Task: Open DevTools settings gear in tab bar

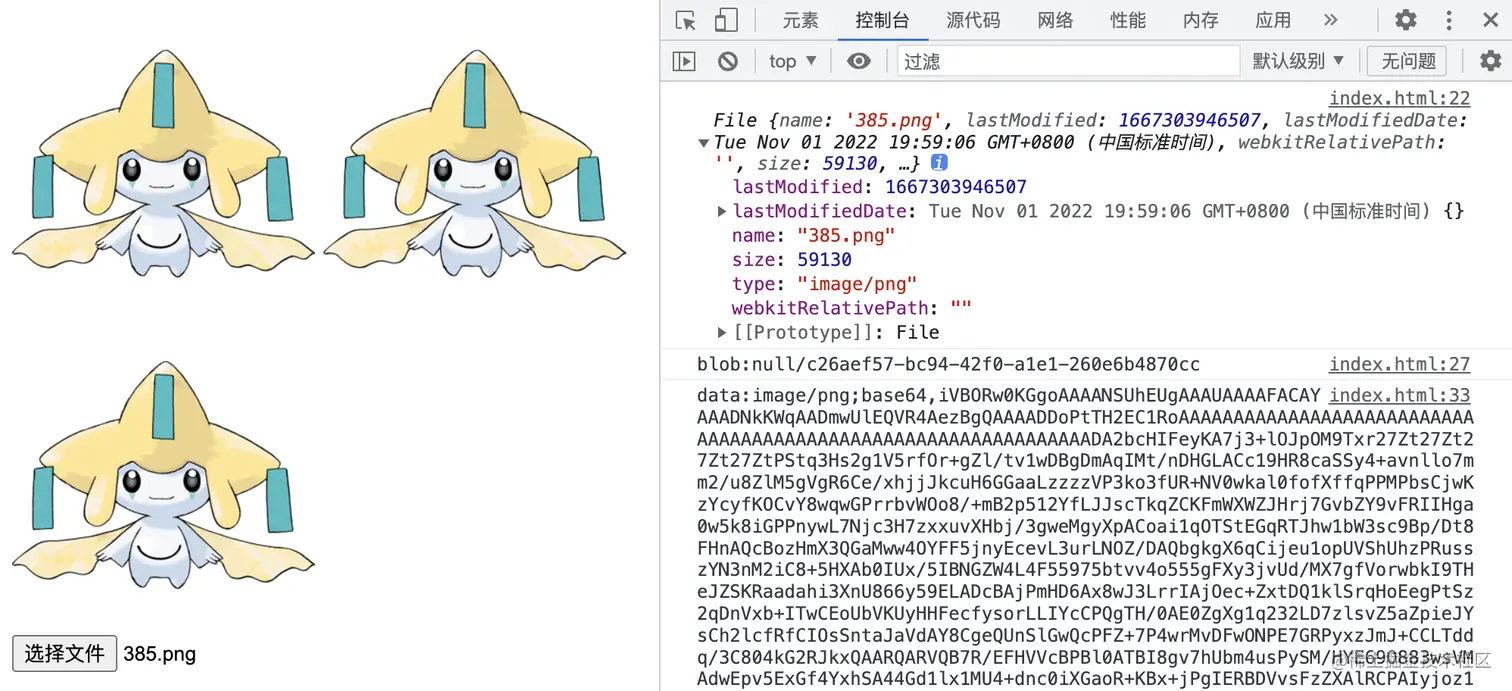Action: [1406, 20]
